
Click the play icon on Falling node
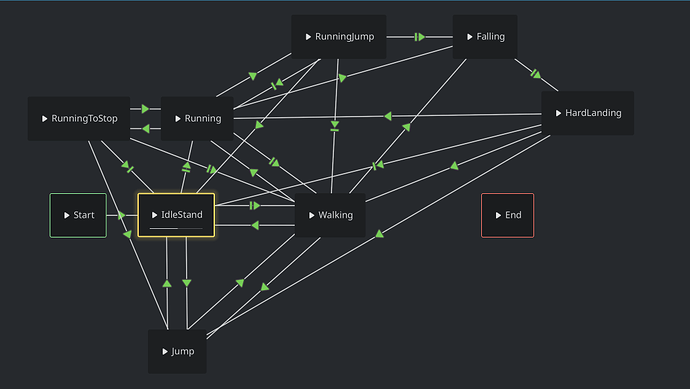point(470,37)
